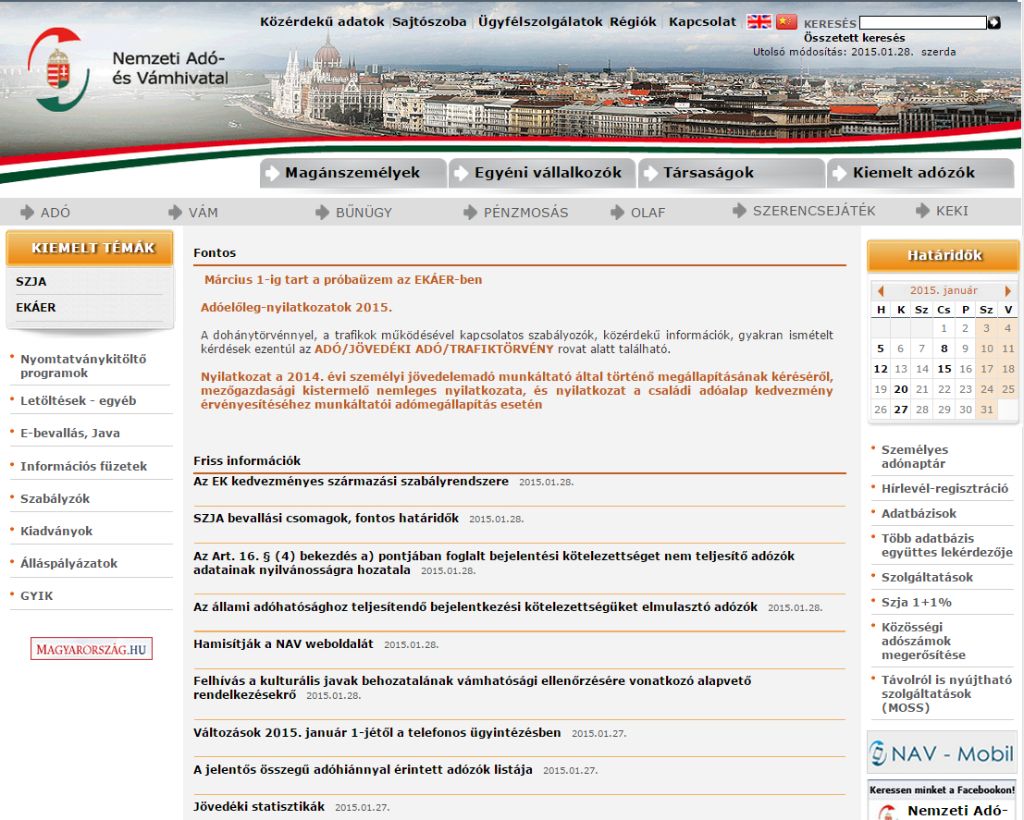Switch language via the Chinese flag icon
1024x820 pixels.
coord(787,21)
